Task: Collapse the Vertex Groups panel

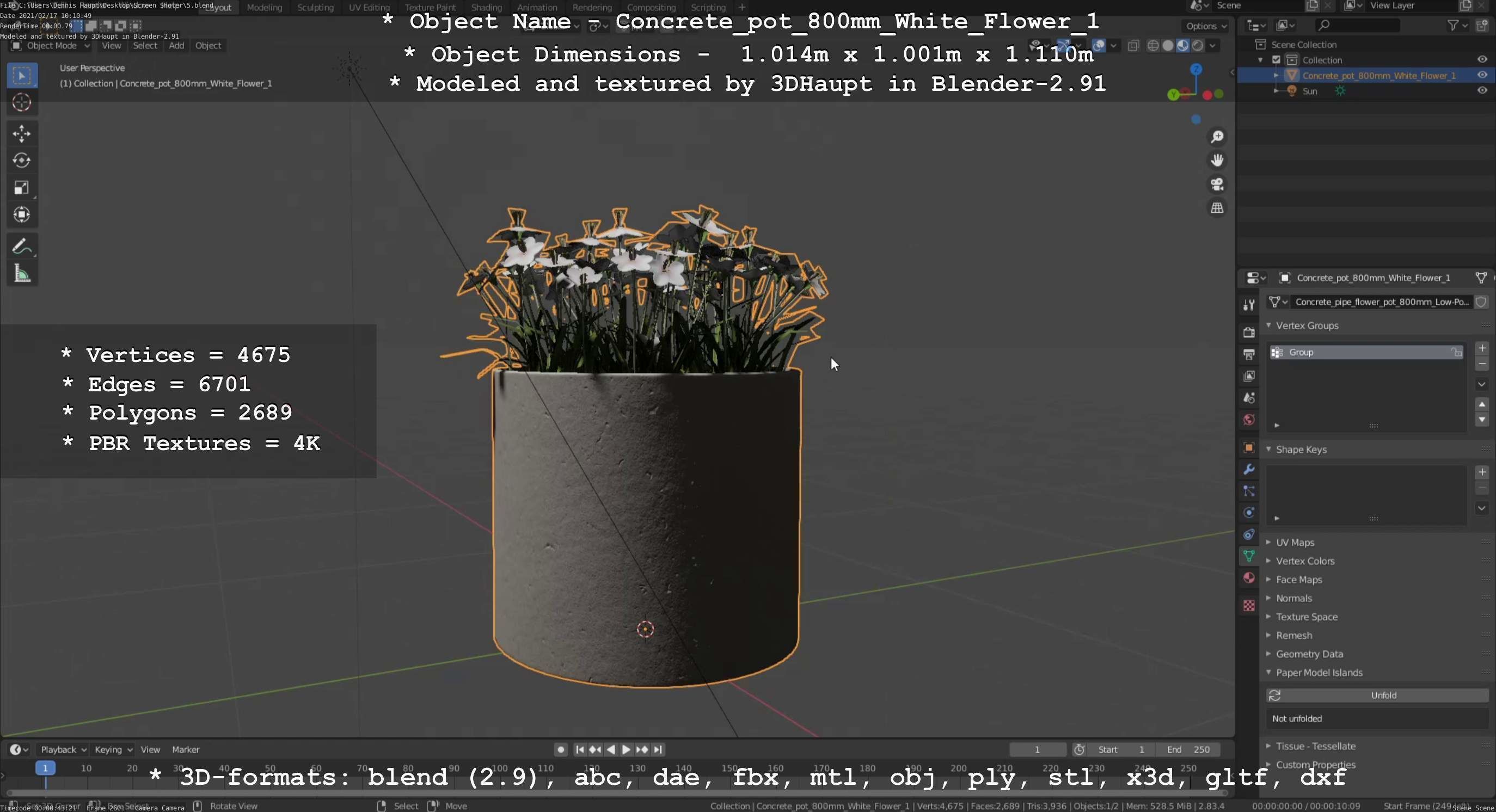Action: [1268, 325]
